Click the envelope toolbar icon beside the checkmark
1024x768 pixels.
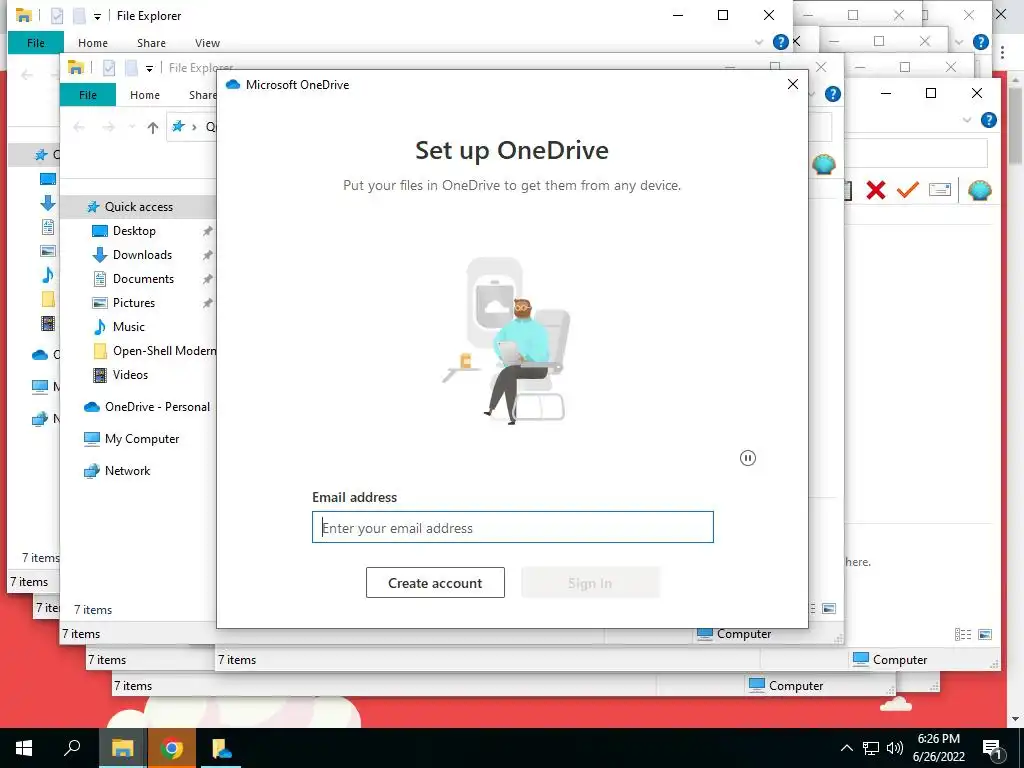point(939,190)
